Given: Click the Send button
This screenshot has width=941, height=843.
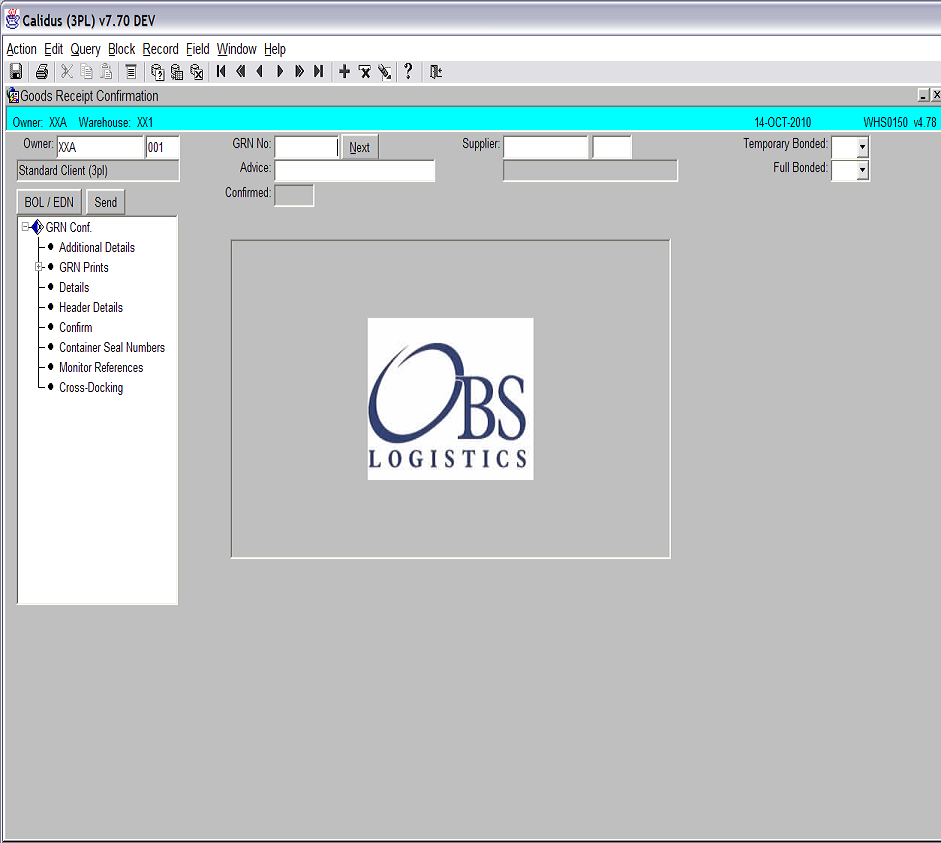Looking at the screenshot, I should [106, 202].
